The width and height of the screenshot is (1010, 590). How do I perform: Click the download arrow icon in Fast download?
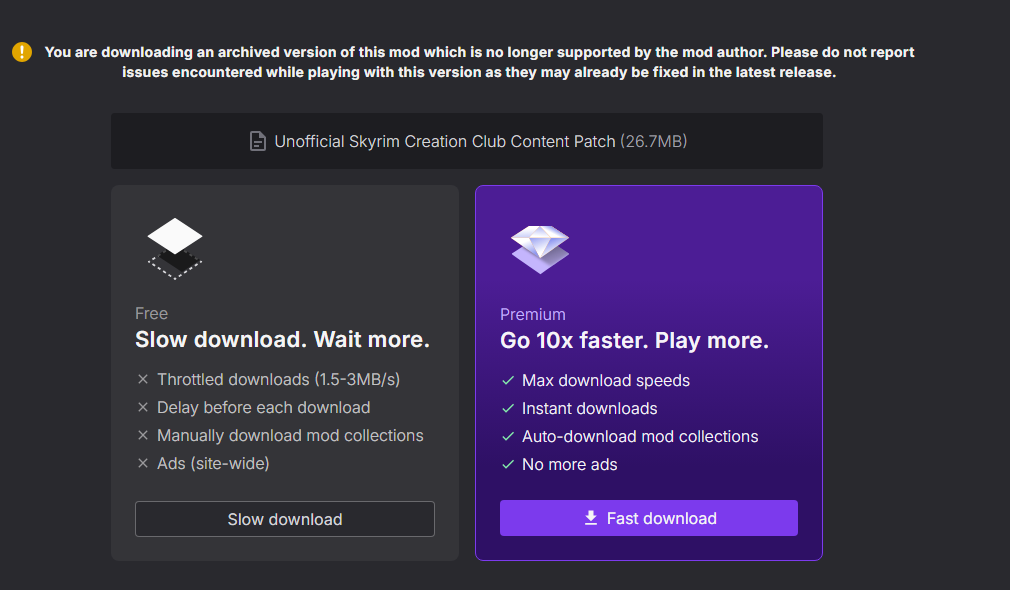pyautogui.click(x=591, y=518)
